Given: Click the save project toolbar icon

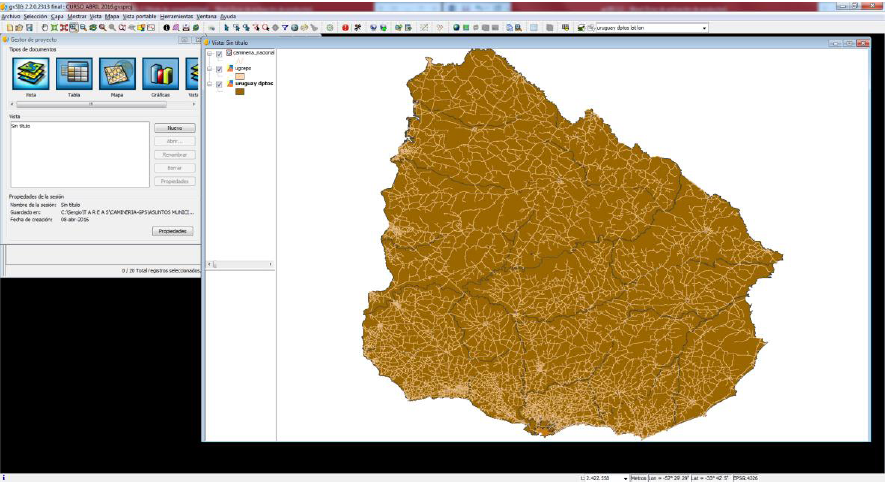Looking at the screenshot, I should [30, 28].
